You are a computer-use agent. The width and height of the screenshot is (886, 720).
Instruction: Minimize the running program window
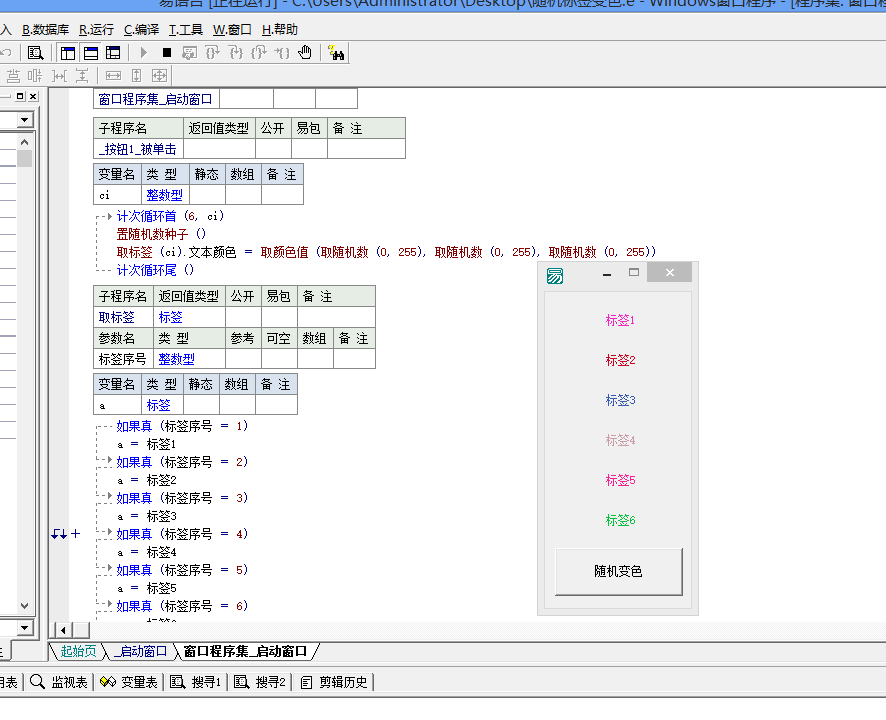coord(607,274)
